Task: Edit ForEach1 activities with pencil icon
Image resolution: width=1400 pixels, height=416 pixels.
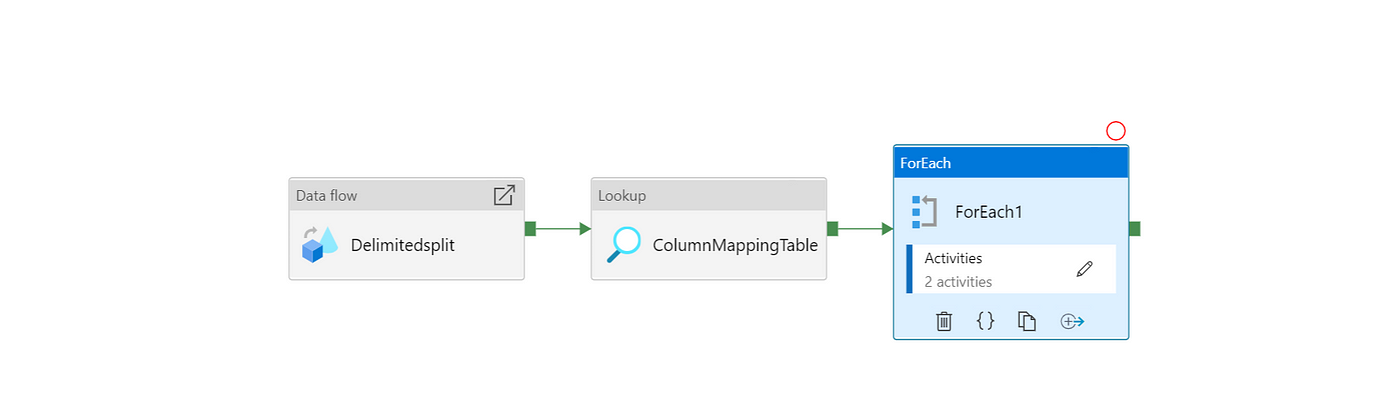Action: (1084, 268)
